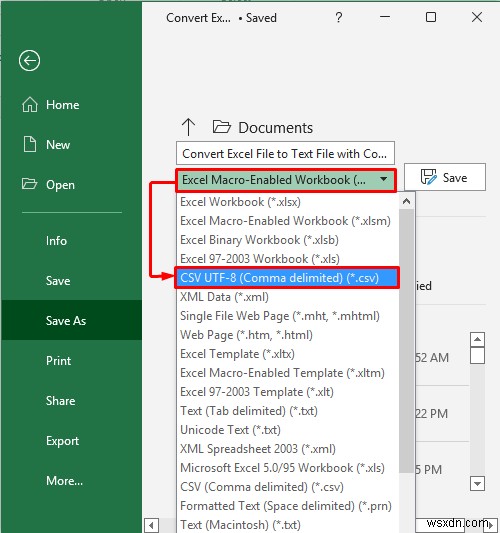Choose Excel Macro-Enabled Workbook (*.xlsm) option
The width and height of the screenshot is (500, 533).
tap(288, 221)
